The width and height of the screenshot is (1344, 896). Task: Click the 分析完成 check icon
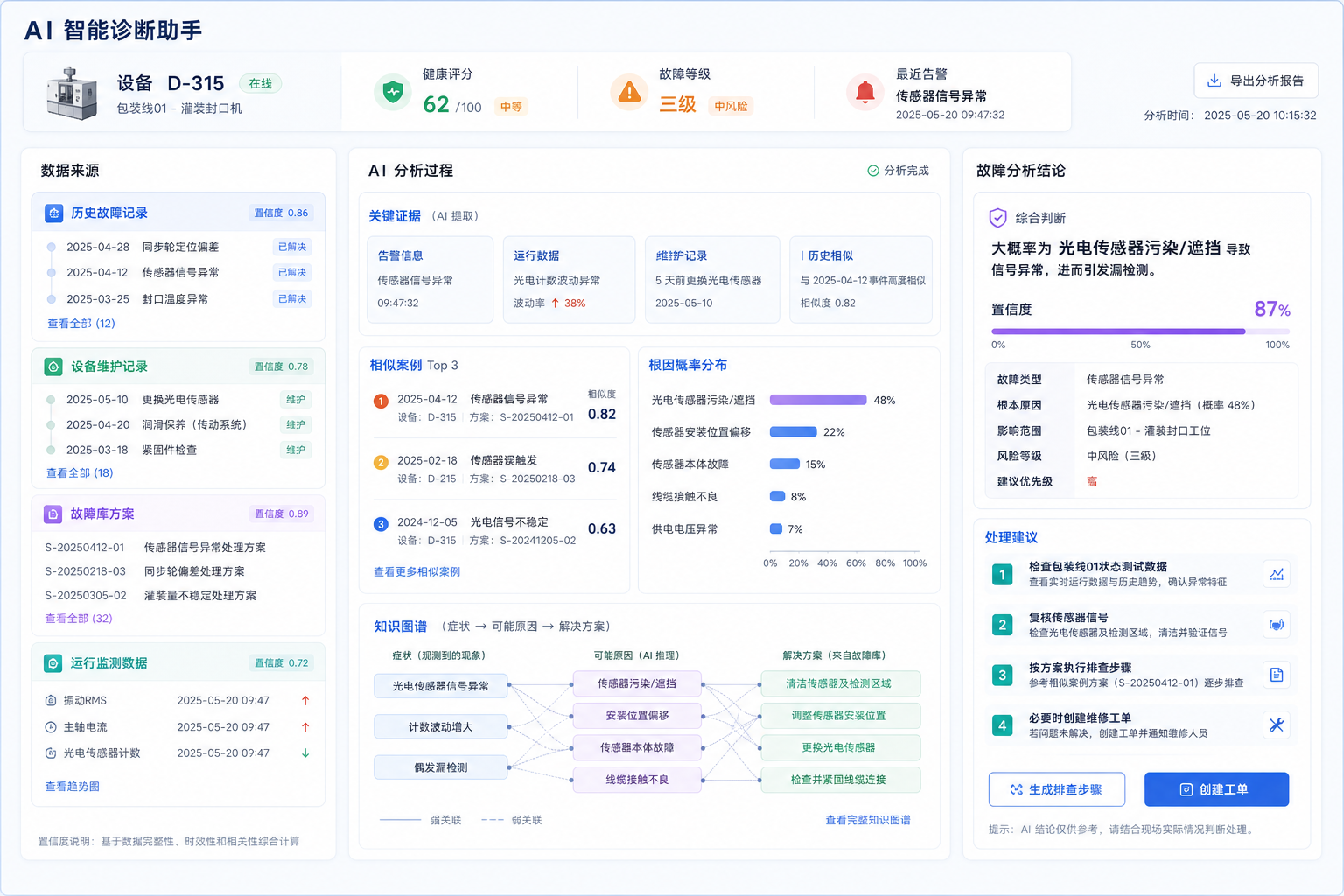click(x=872, y=171)
